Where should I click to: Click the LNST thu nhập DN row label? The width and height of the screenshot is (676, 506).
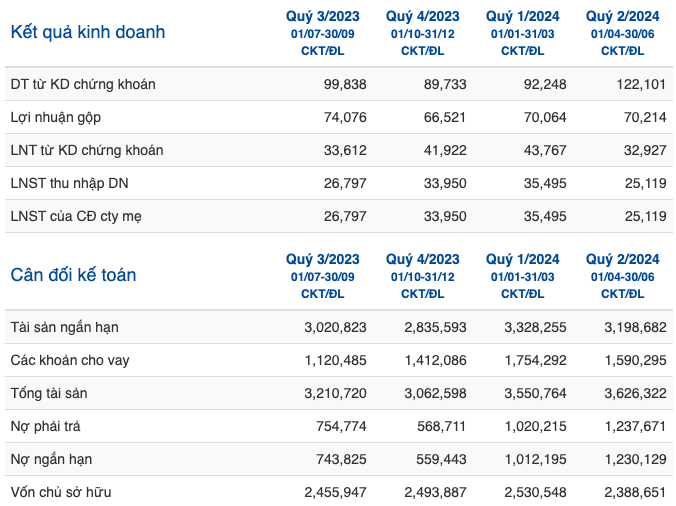[x=69, y=183]
